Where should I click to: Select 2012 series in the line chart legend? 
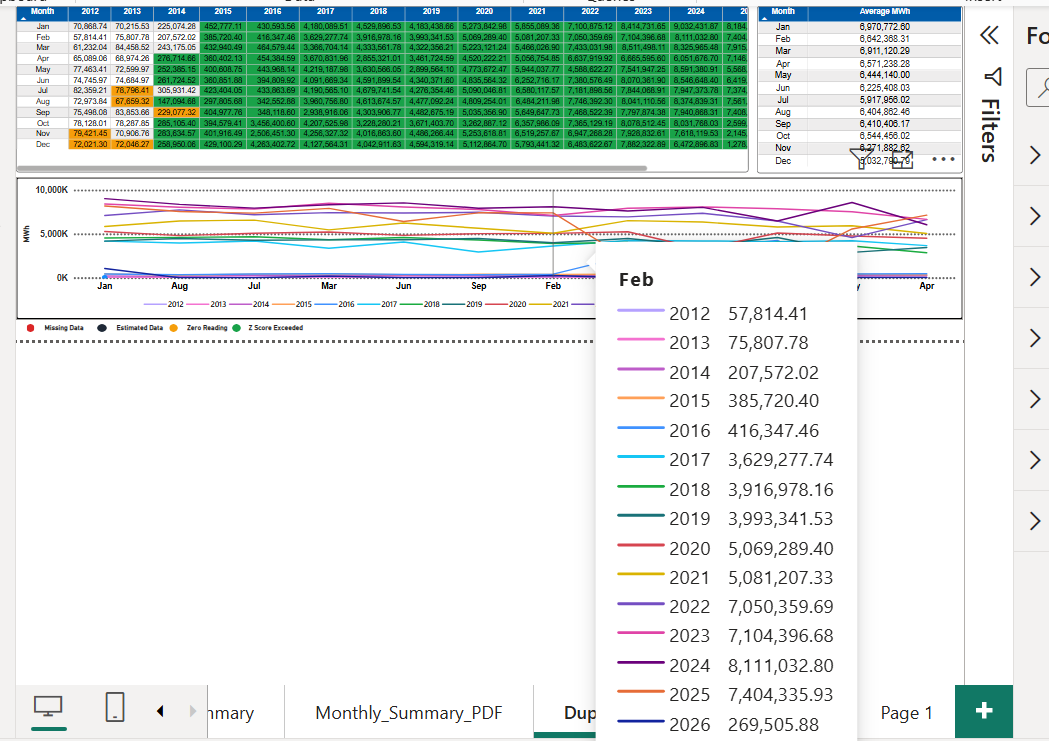point(164,304)
